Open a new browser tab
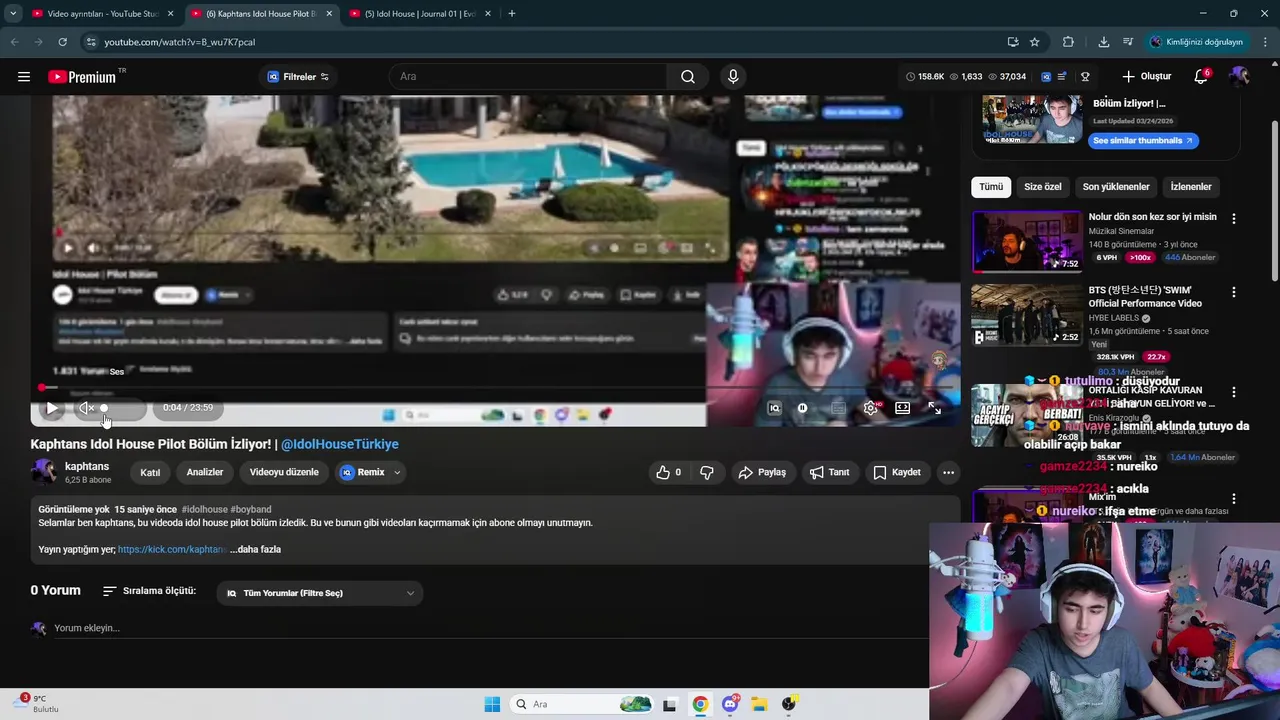 [x=512, y=14]
